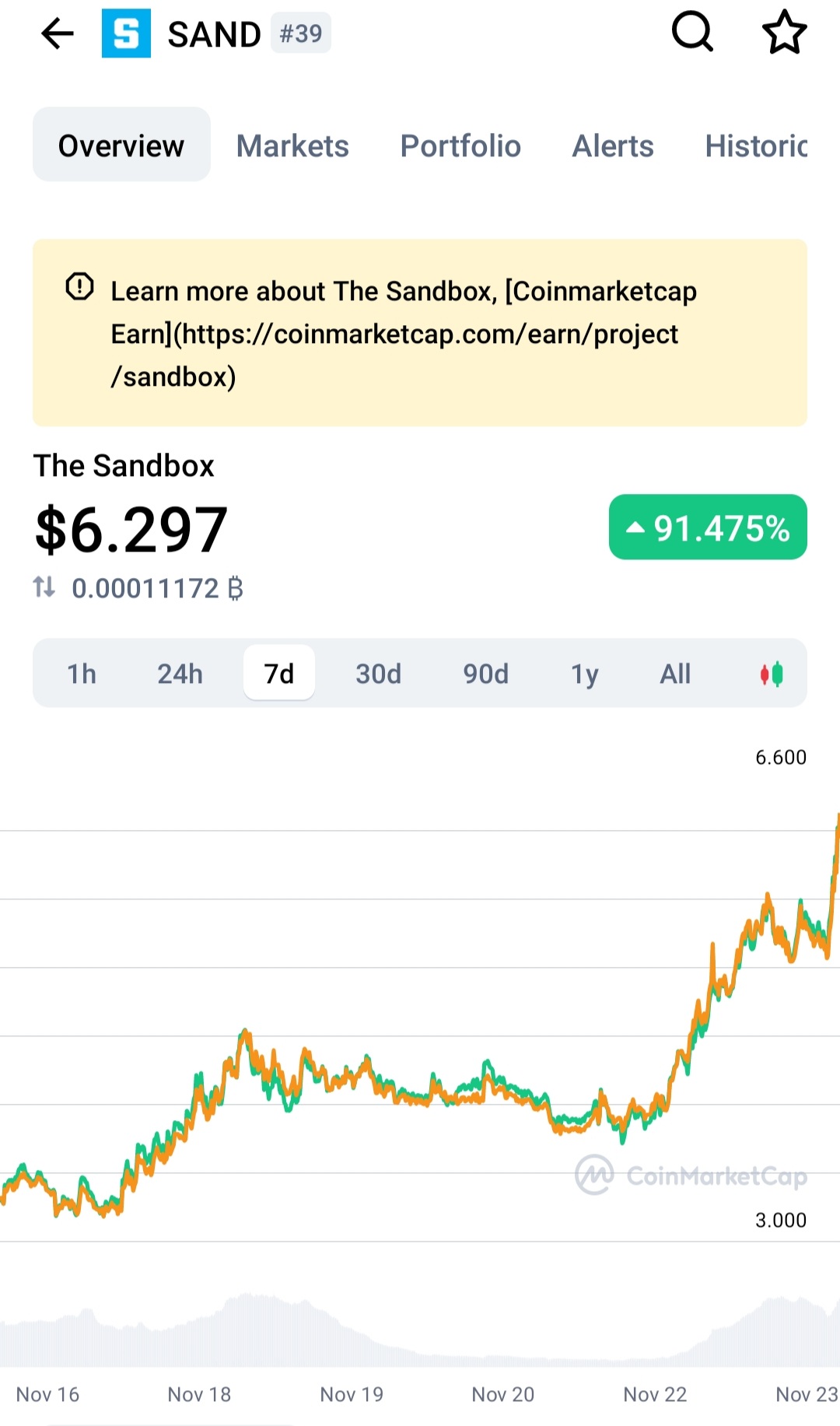Tap the green 91.475% change badge
The height and width of the screenshot is (1426, 840).
pyautogui.click(x=708, y=527)
